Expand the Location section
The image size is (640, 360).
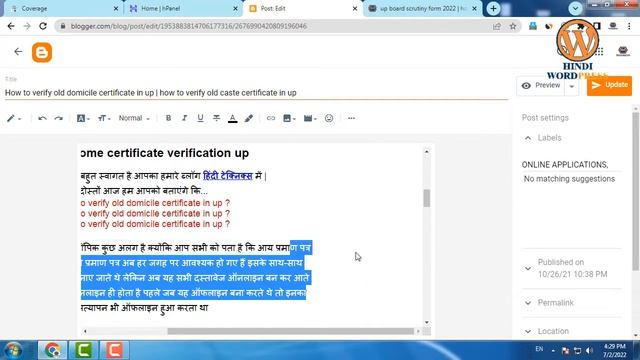(528, 331)
